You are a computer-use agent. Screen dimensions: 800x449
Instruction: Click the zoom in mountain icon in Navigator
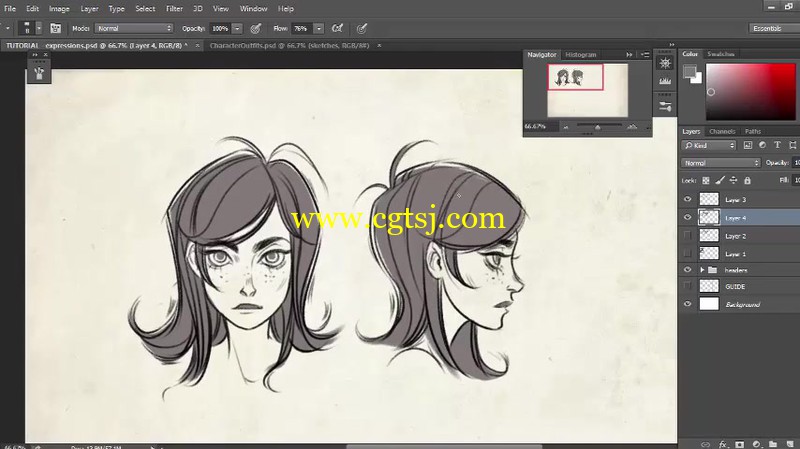[x=632, y=126]
